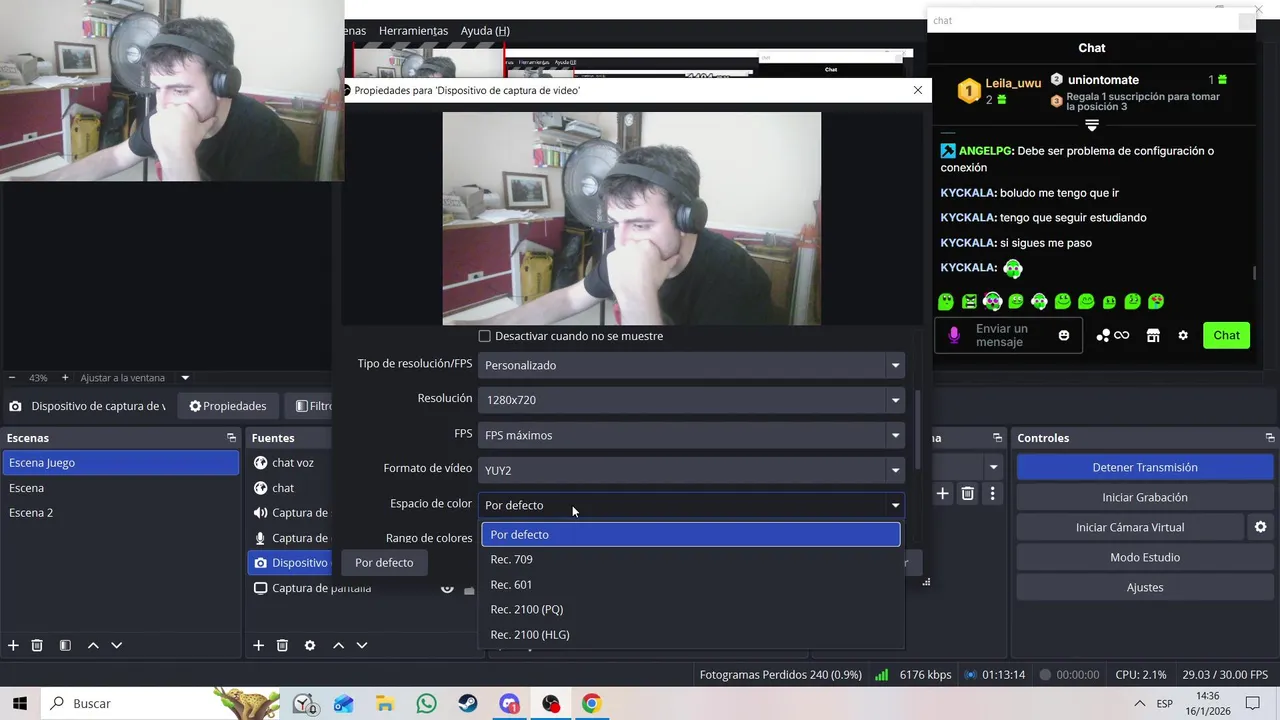Screen dimensions: 1280x720
Task: Open Google Chrome from the taskbar
Action: coord(591,703)
